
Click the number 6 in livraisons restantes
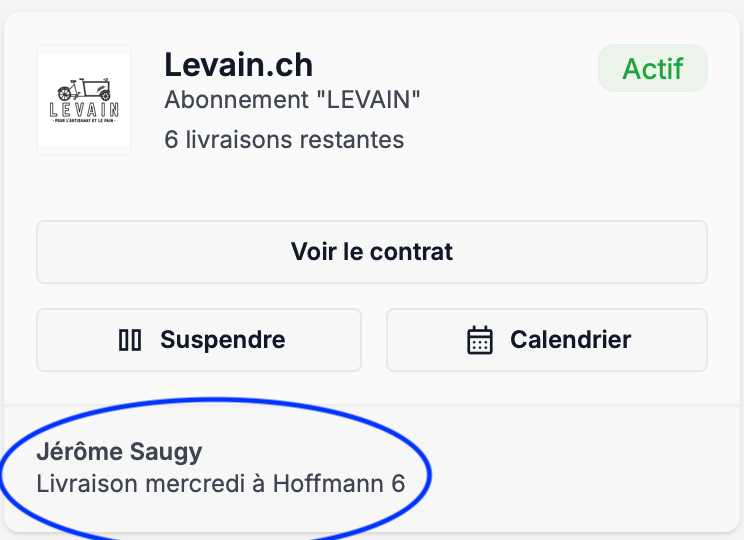pyautogui.click(x=171, y=139)
